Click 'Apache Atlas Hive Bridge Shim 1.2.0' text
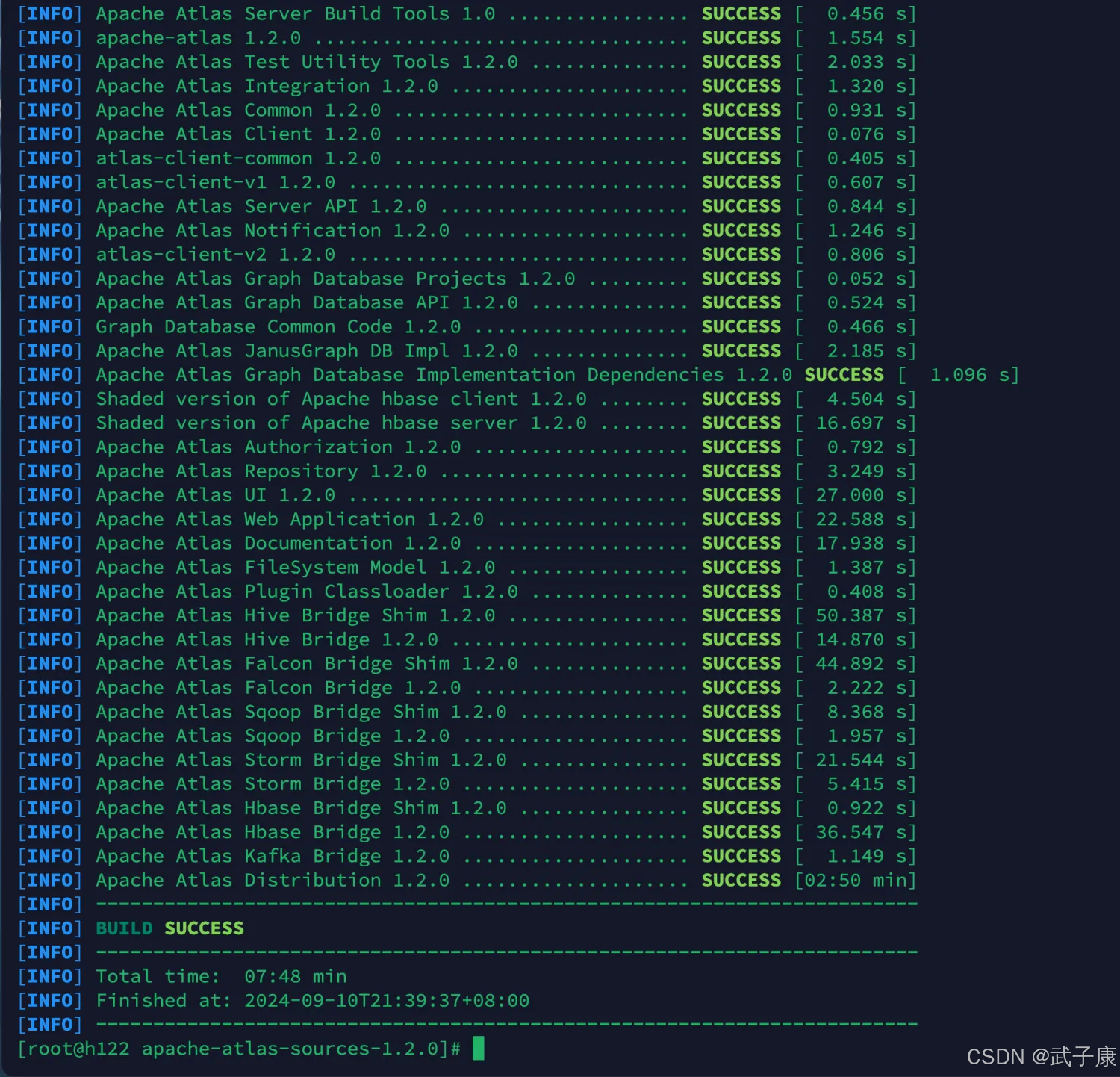Viewport: 1120px width, 1077px height. coord(296,616)
